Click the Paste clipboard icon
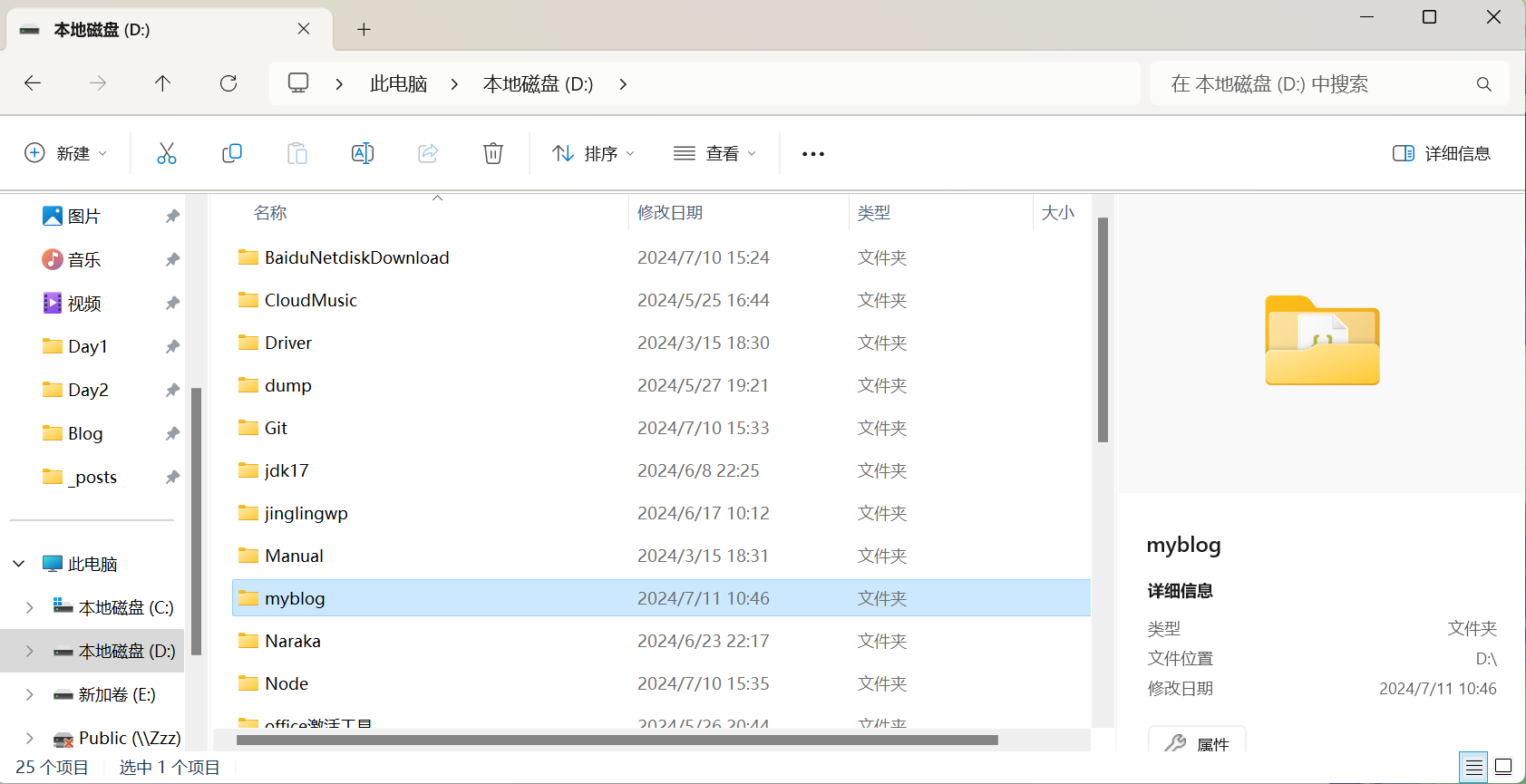Image resolution: width=1526 pixels, height=784 pixels. [x=297, y=153]
